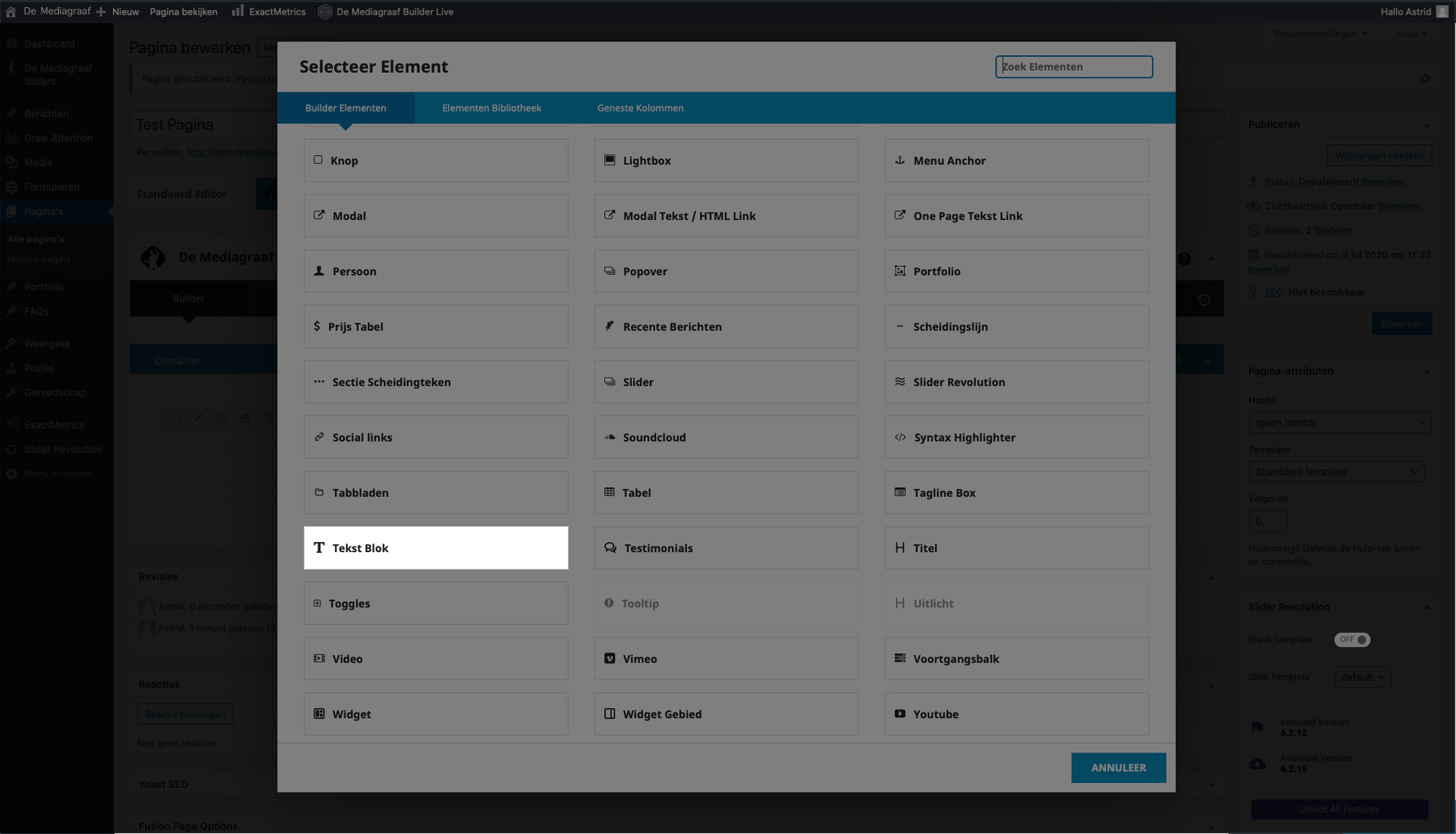Select the Persoon element icon
1456x834 pixels.
319,271
